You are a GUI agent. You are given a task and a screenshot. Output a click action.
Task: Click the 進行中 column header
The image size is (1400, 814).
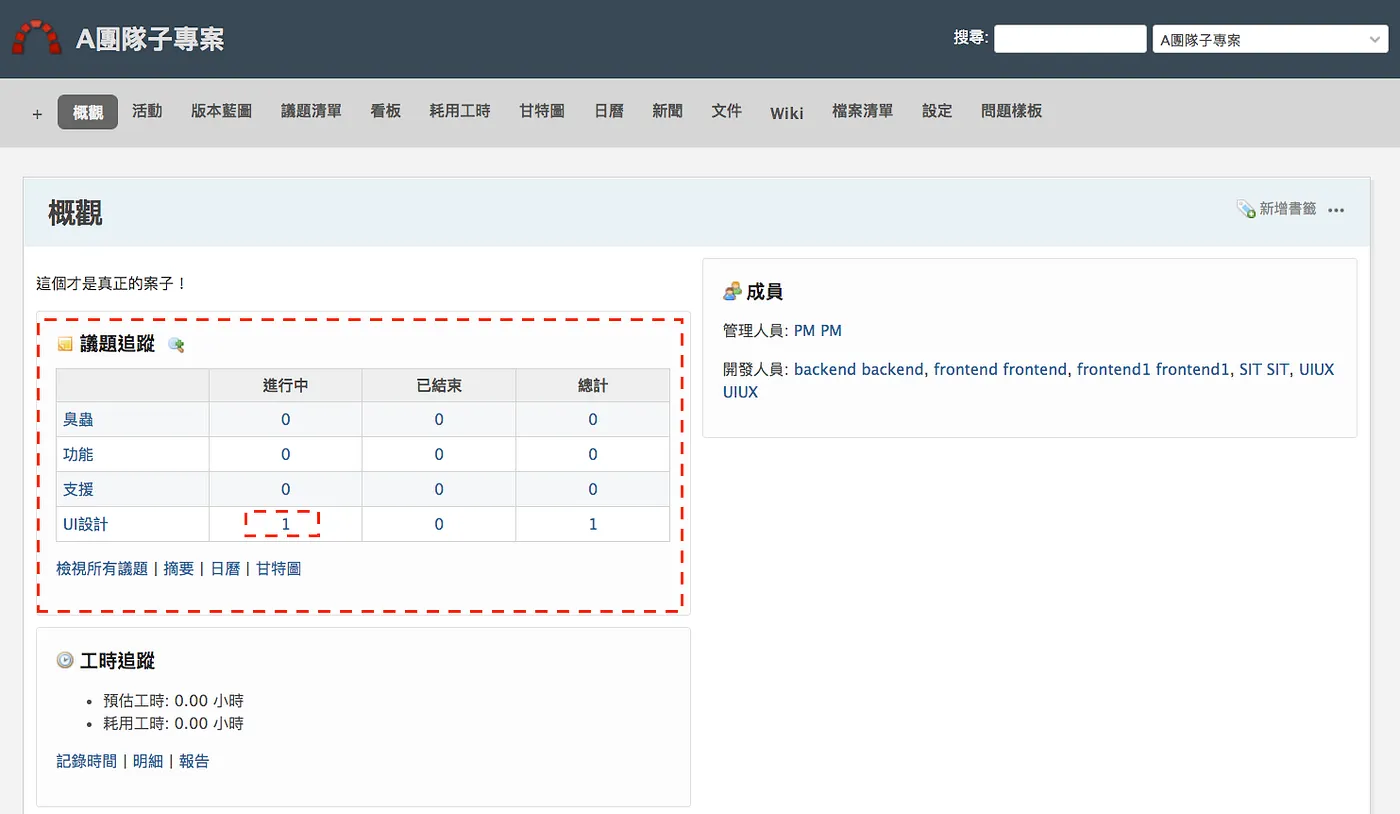click(x=285, y=385)
